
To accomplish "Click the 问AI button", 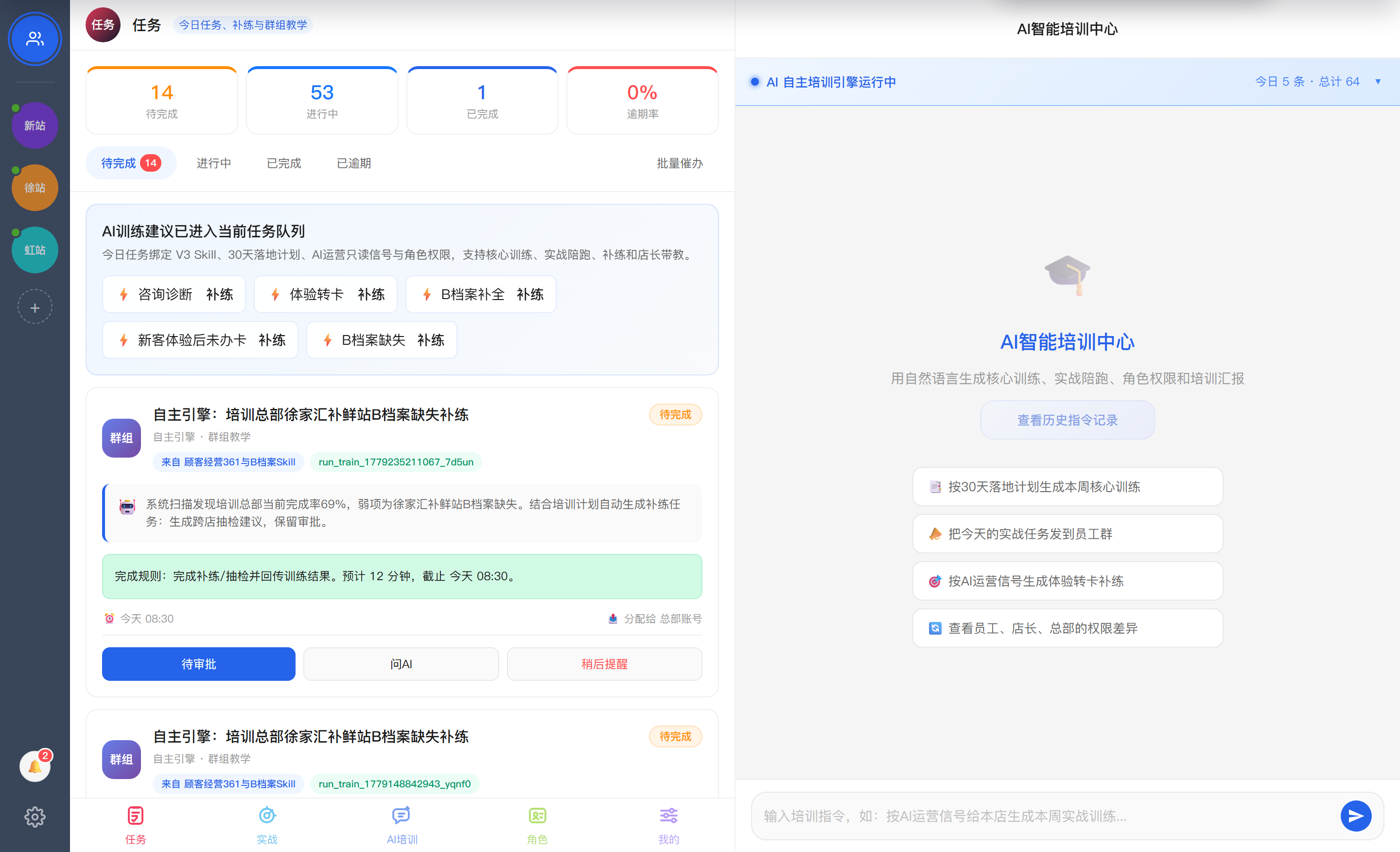I will 401,664.
